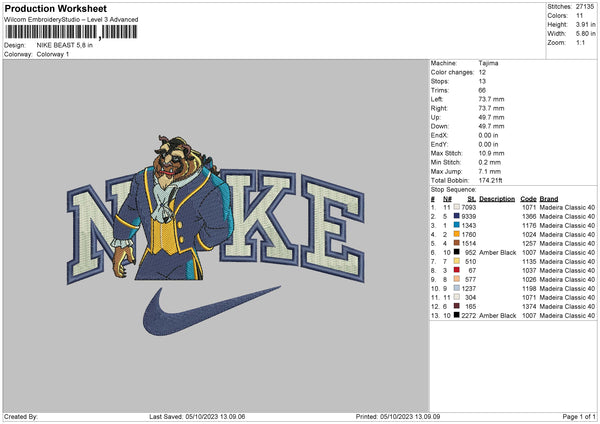Click the Down measurement 49.7 mm

click(x=491, y=126)
